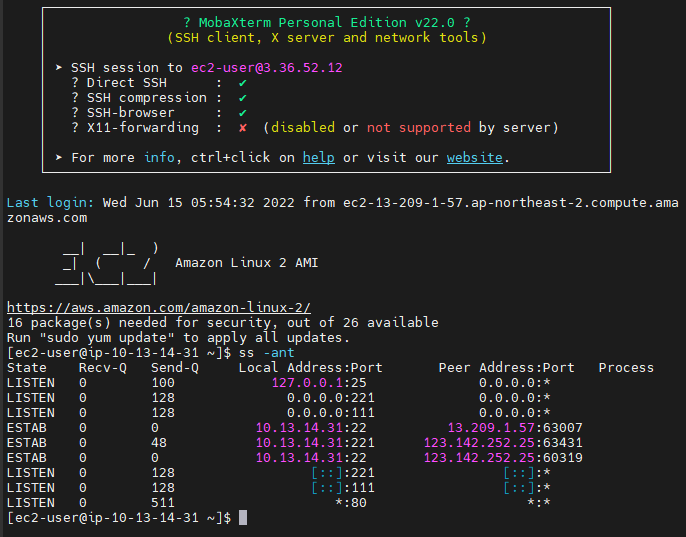Click the Amazon Linux 2 AMI text

(247, 263)
